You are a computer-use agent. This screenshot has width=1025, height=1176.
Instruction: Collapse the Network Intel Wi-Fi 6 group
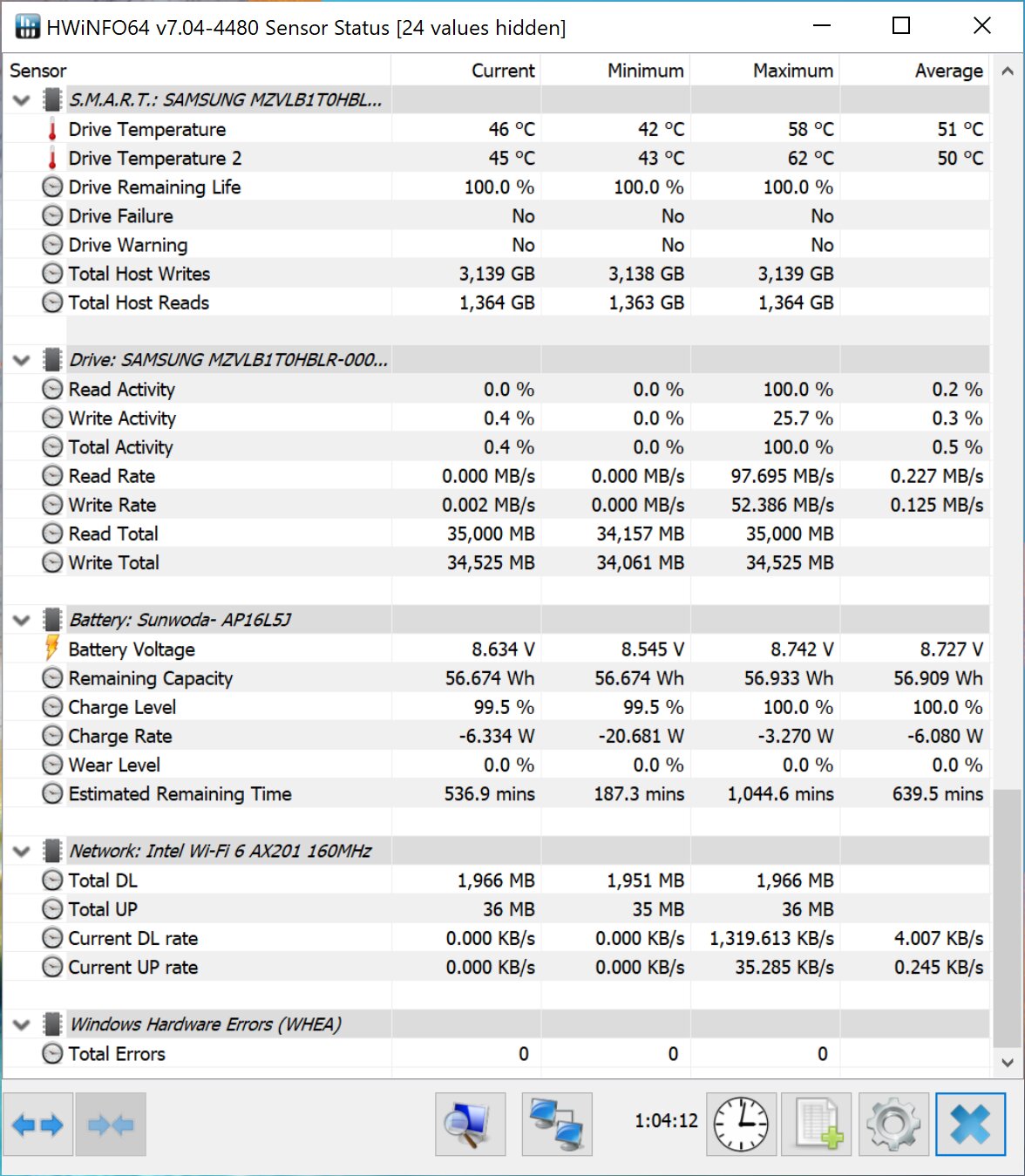click(x=22, y=851)
